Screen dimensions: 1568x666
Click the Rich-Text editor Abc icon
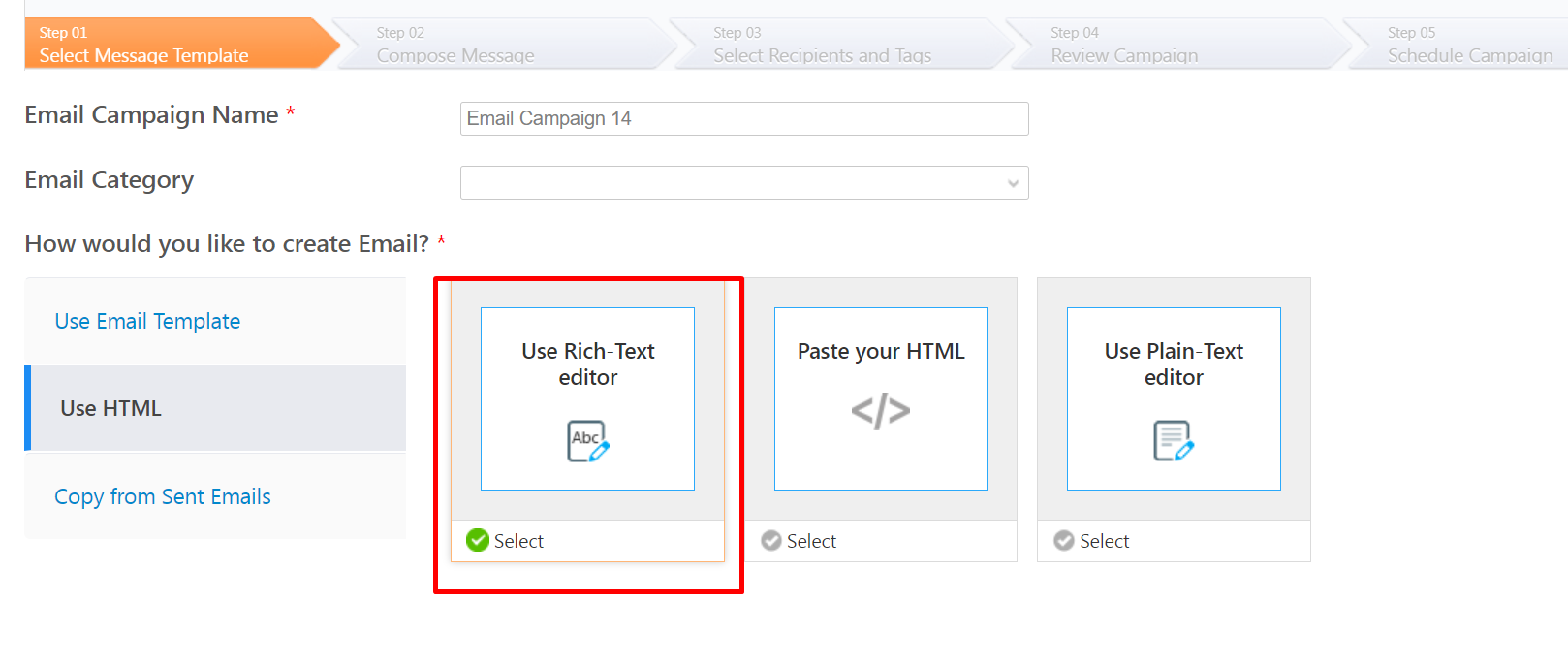point(587,441)
